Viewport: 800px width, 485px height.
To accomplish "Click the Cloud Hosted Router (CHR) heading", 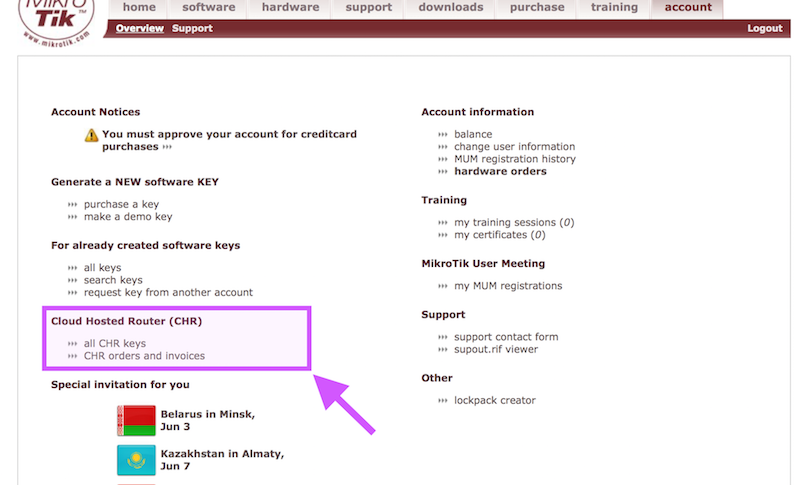I will [x=127, y=321].
